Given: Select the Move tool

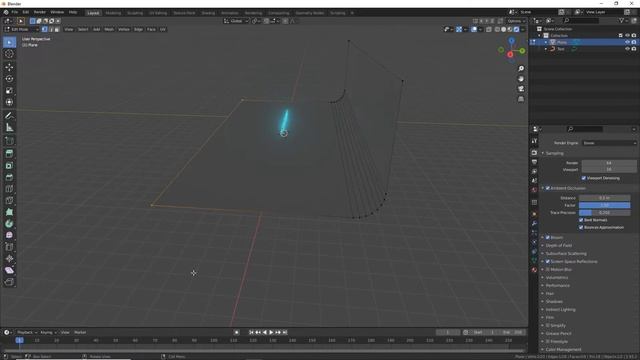Looking at the screenshot, I should pyautogui.click(x=9, y=67).
